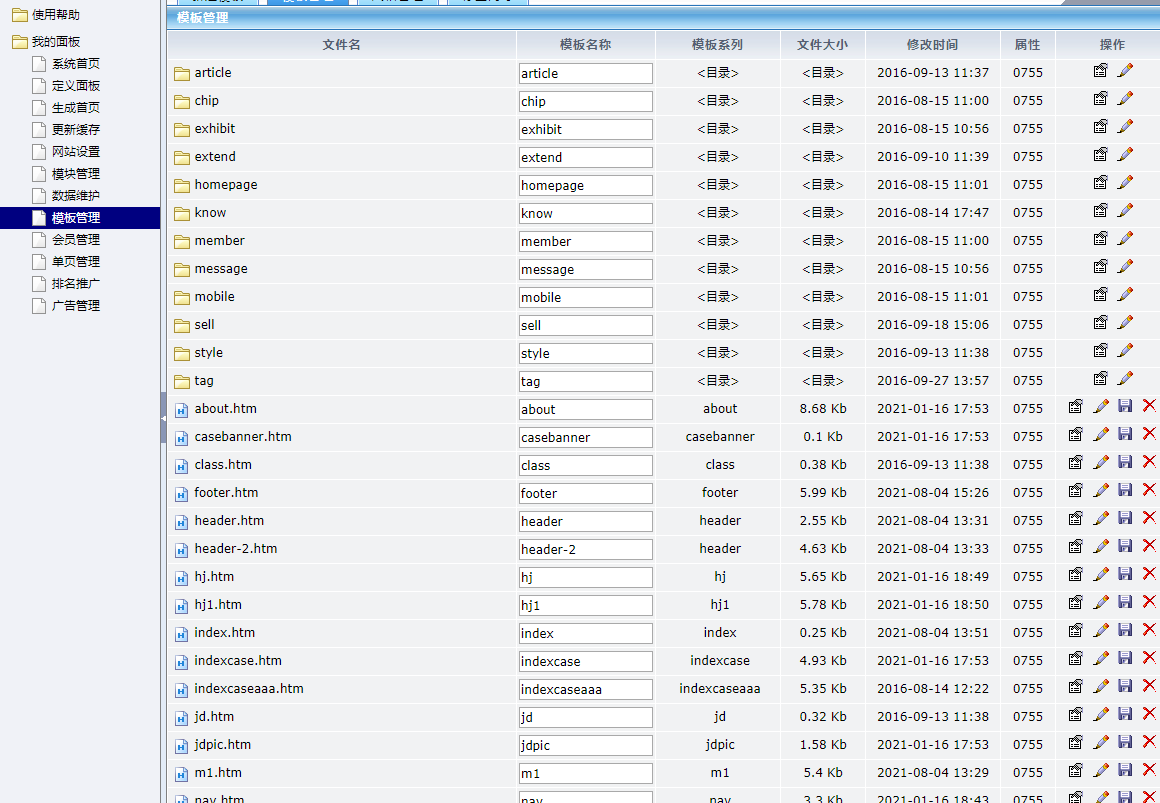The height and width of the screenshot is (803, 1160).
Task: Collapse the 我的面板 folder tree
Action: pos(19,42)
